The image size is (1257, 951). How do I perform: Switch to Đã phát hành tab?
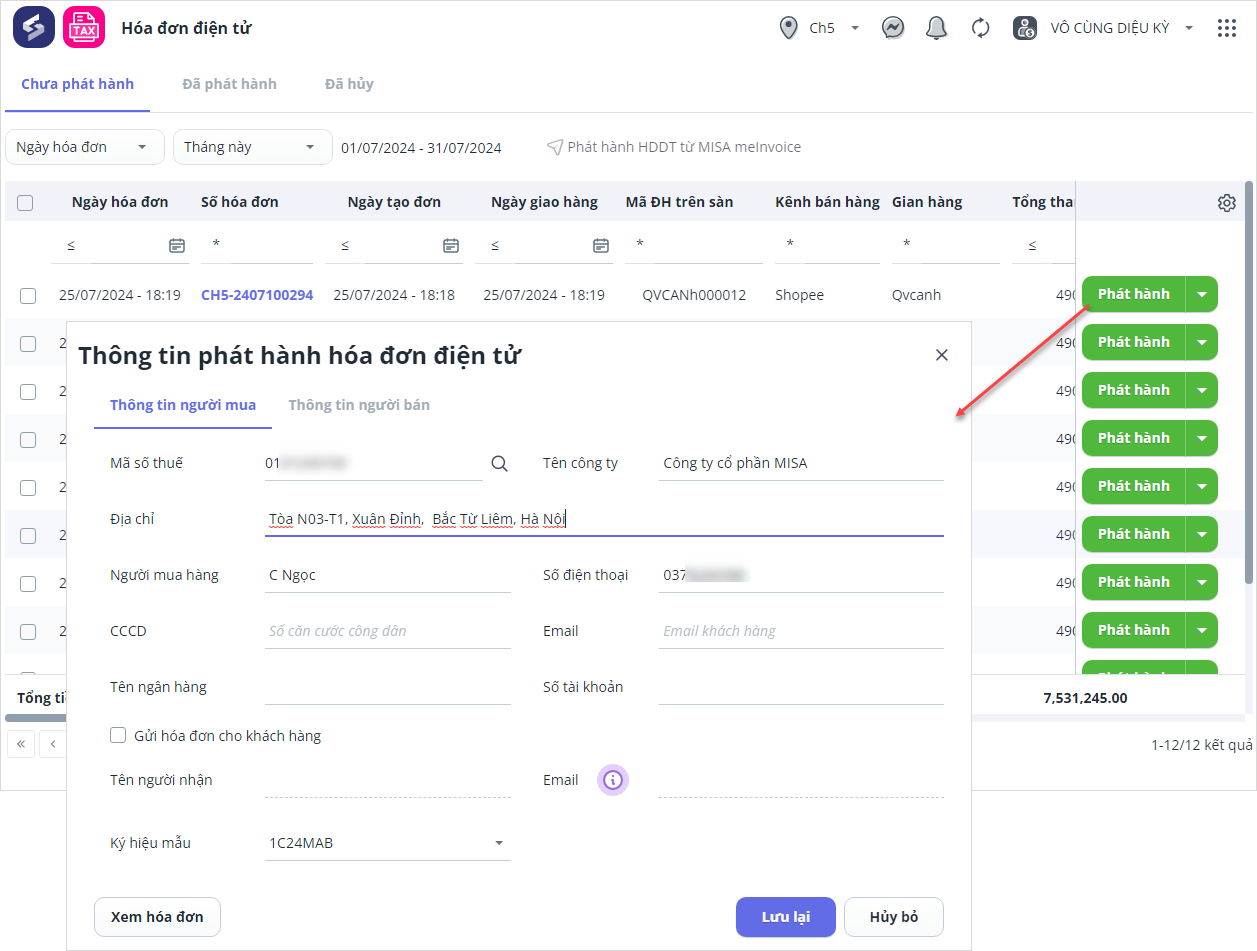(x=229, y=84)
